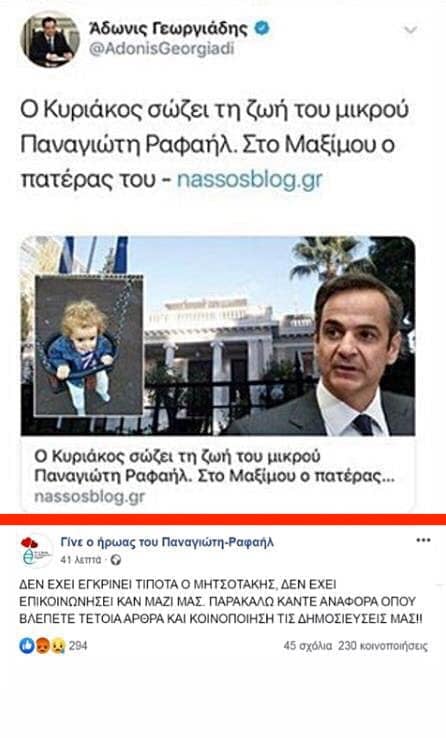Open the @AdonisGeorgiadi handle
The height and width of the screenshot is (738, 446).
[162, 49]
